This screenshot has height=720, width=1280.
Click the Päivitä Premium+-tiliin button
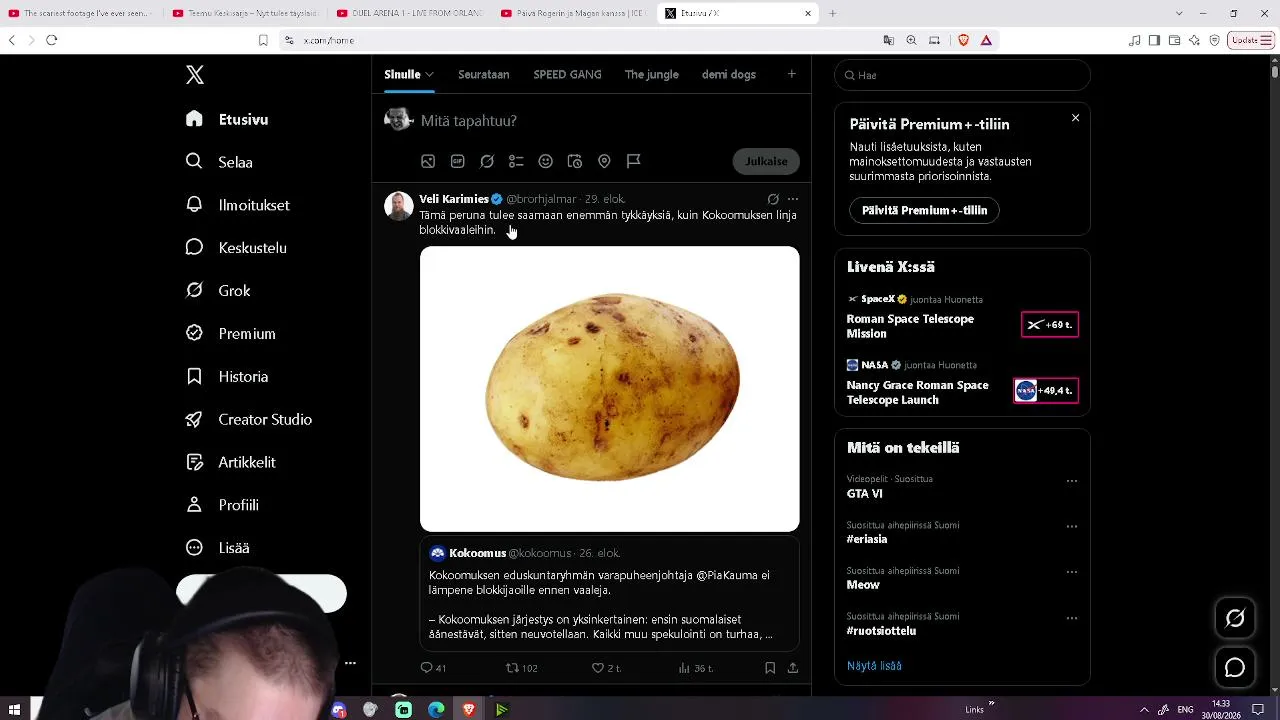924,210
